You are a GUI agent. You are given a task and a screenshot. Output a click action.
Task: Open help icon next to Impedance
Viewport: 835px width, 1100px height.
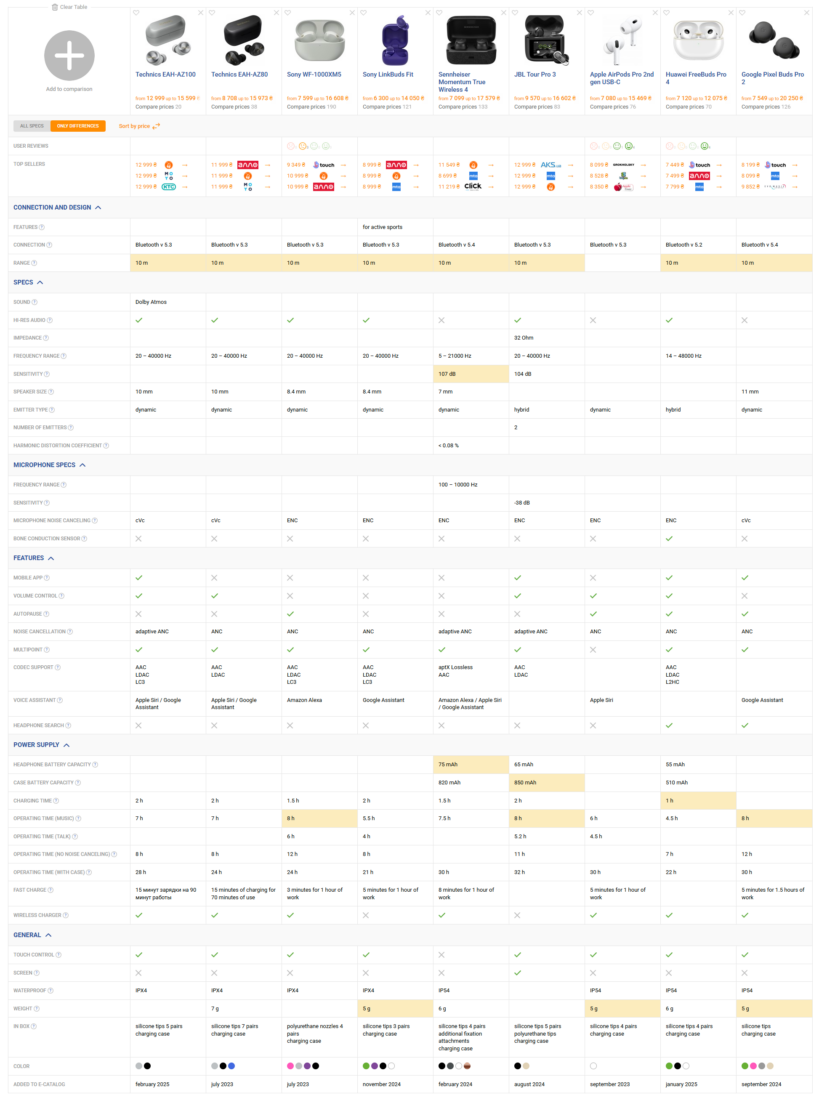point(46,338)
